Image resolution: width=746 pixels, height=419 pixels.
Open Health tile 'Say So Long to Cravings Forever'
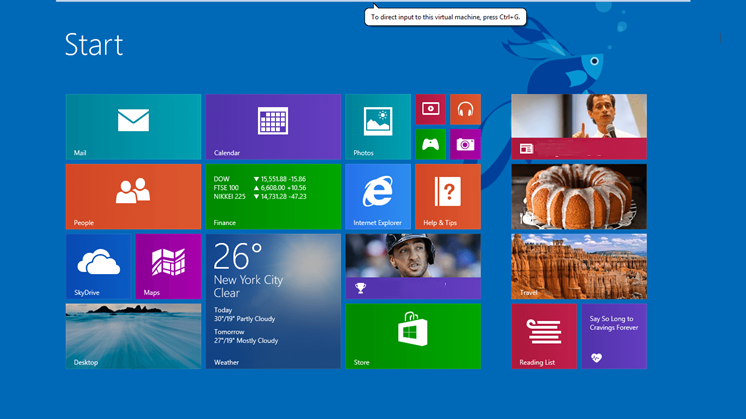click(x=614, y=336)
